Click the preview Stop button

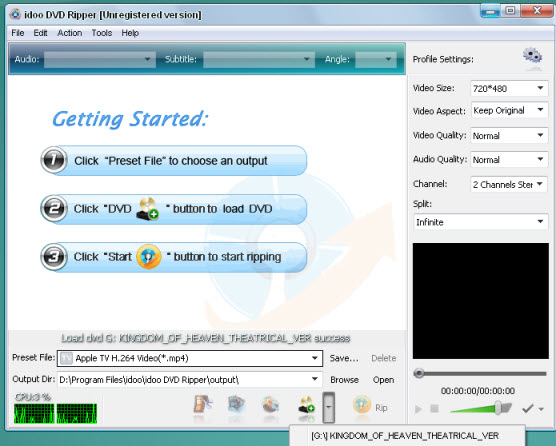coord(434,409)
